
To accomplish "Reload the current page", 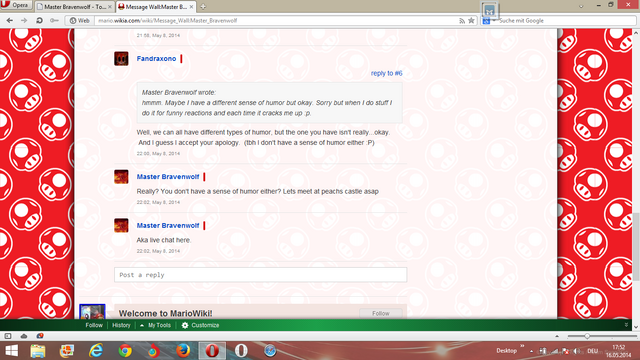I will (x=39, y=20).
